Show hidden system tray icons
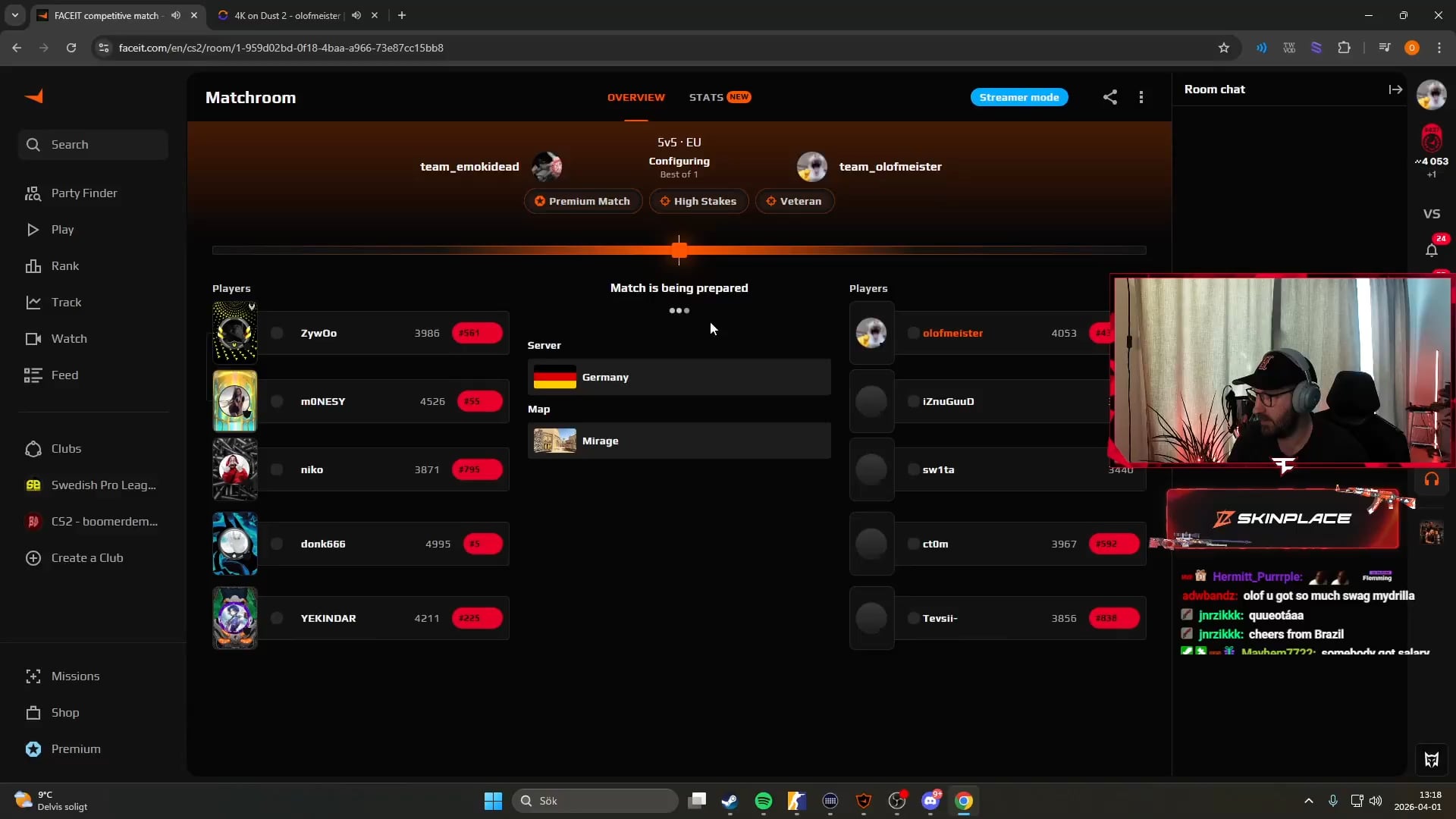The image size is (1456, 819). click(1308, 801)
